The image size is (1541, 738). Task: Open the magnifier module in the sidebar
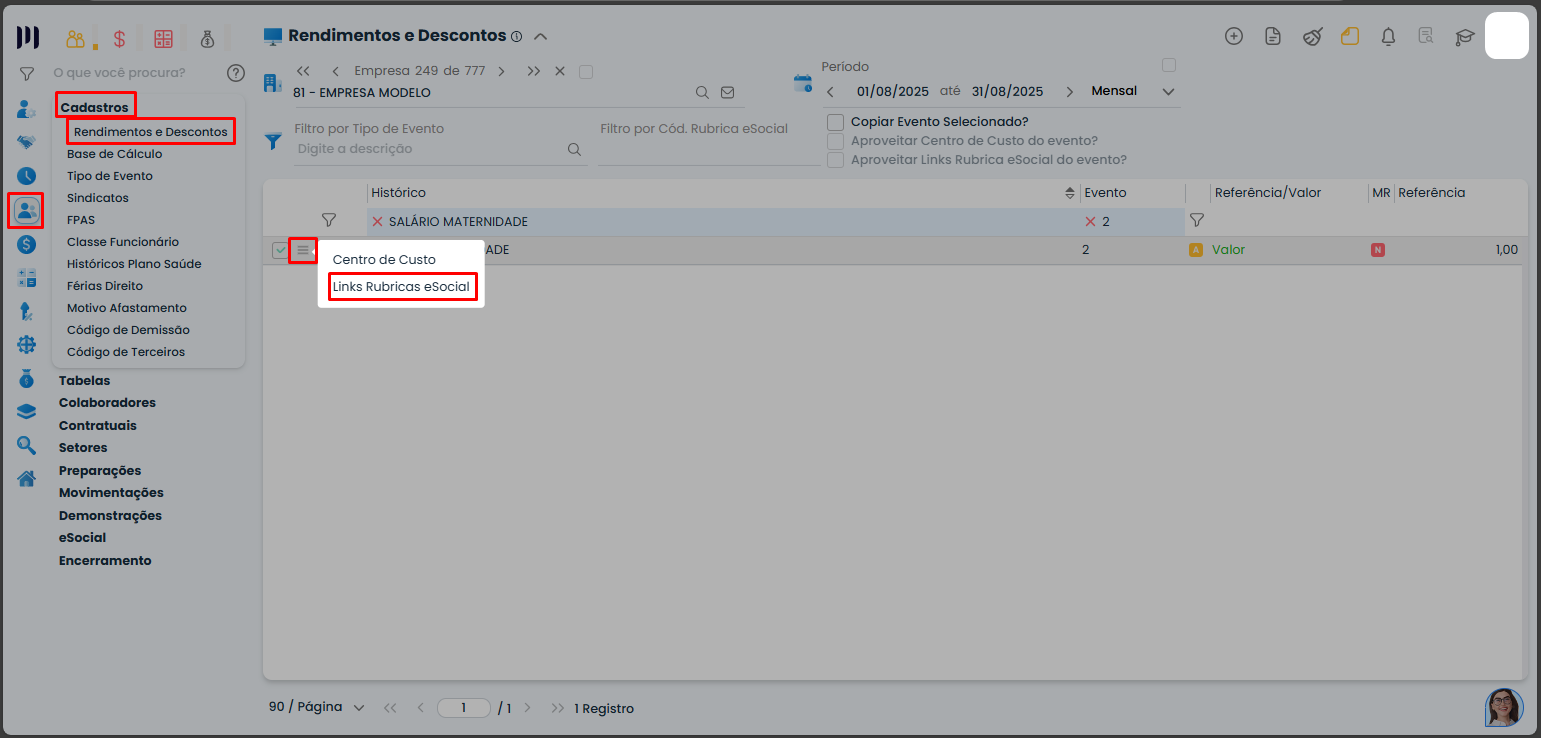click(x=27, y=445)
